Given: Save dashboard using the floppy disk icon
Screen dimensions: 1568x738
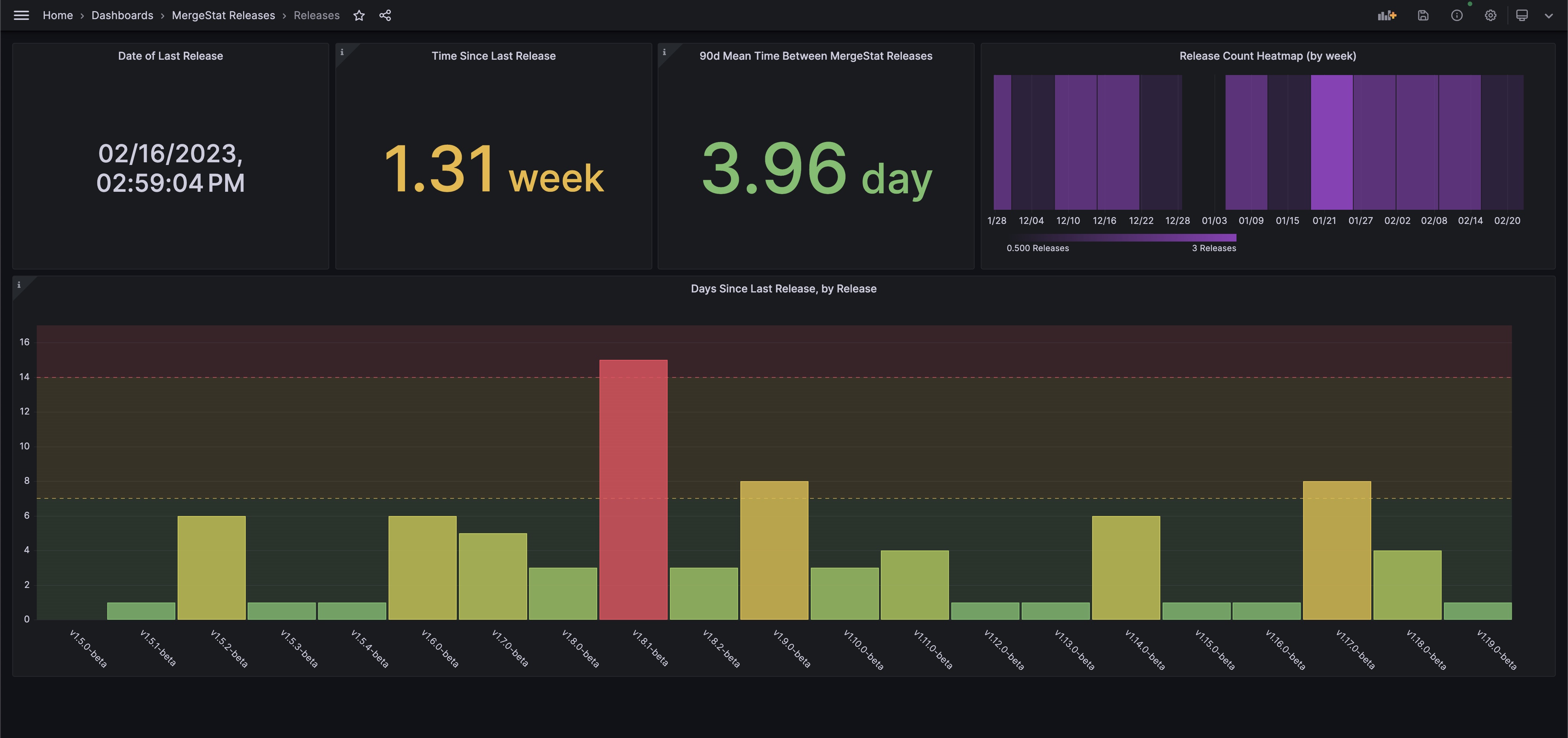Looking at the screenshot, I should (1423, 15).
